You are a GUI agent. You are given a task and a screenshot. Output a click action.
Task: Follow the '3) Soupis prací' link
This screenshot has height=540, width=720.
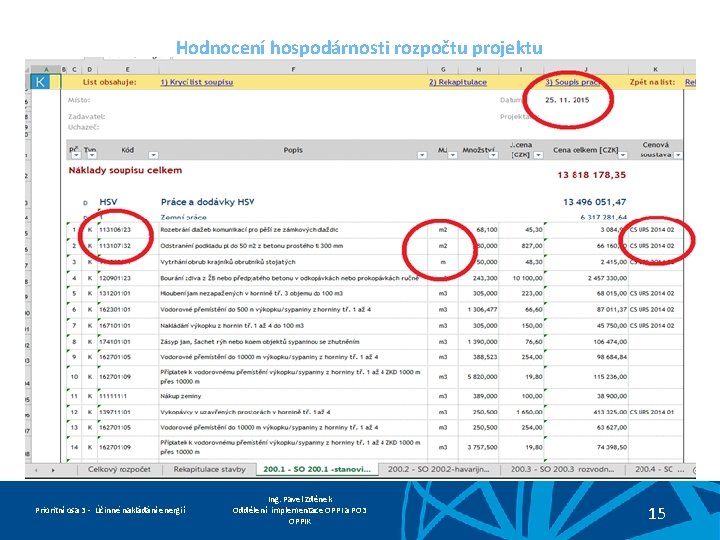click(x=573, y=82)
